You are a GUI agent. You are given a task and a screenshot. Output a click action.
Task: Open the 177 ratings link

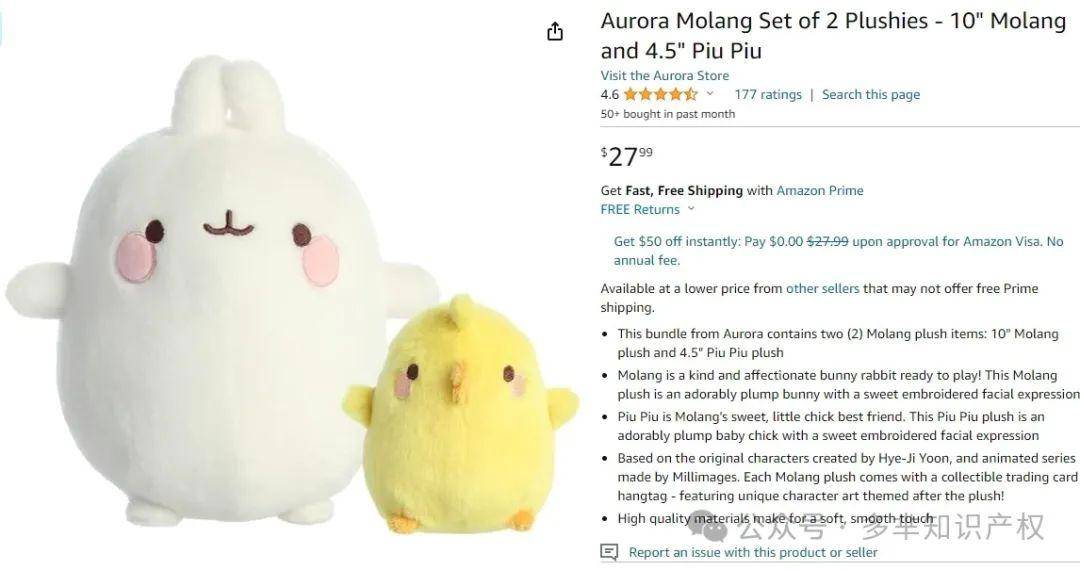click(768, 94)
